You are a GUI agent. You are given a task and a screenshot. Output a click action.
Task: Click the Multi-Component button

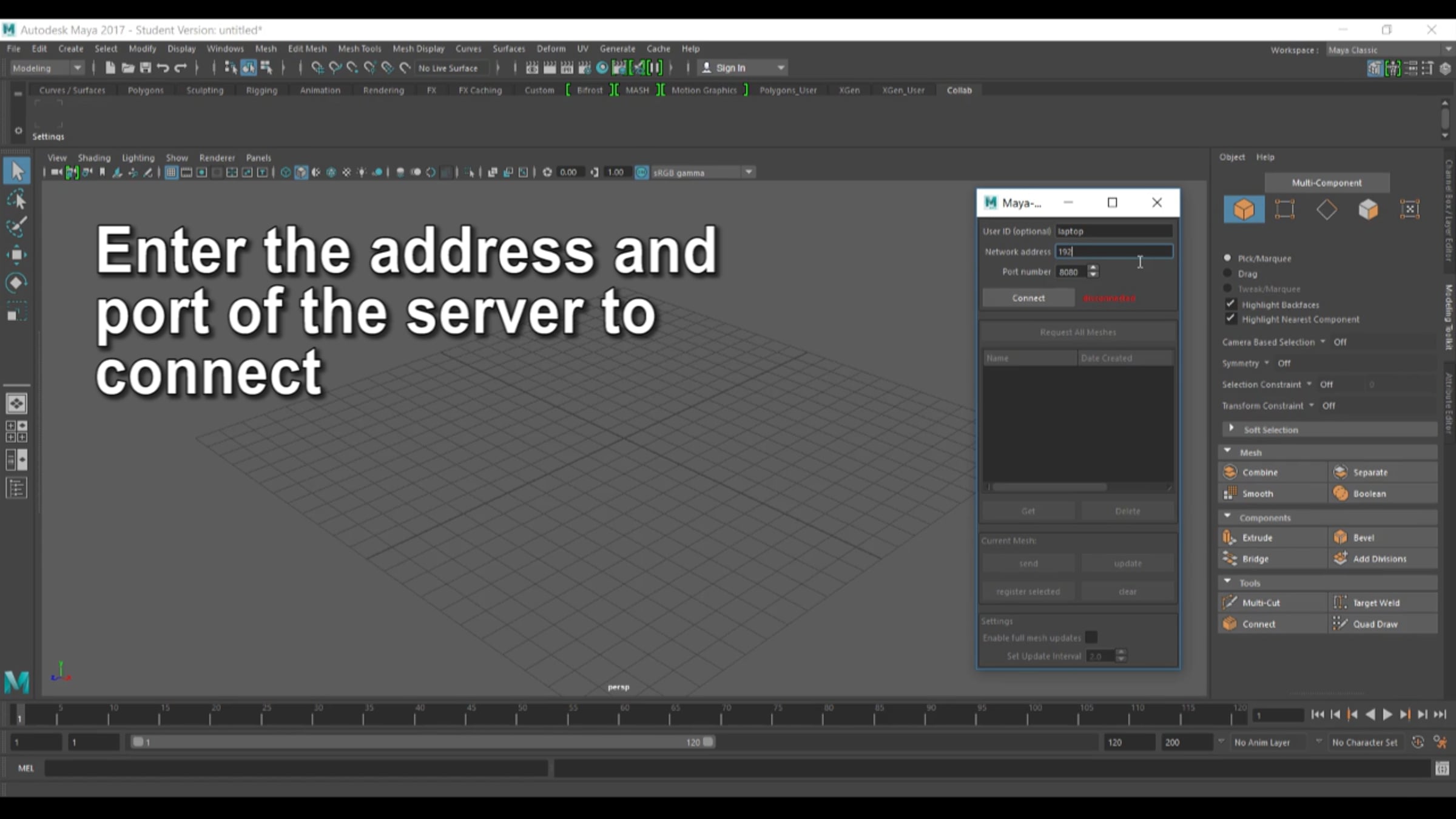point(1327,183)
